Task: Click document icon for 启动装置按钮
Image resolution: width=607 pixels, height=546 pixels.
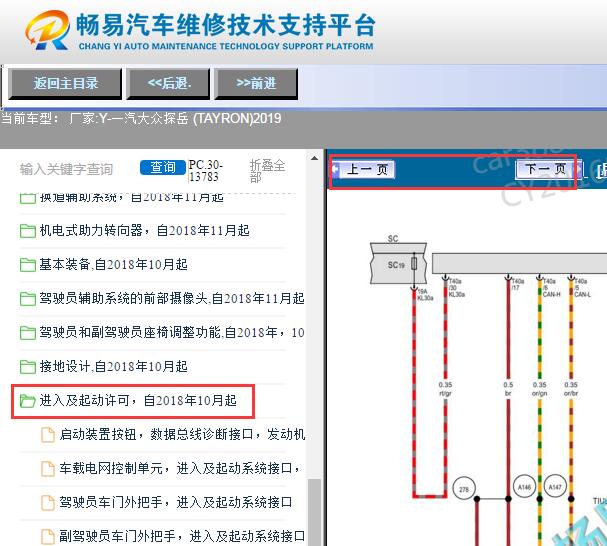Action: pos(48,434)
